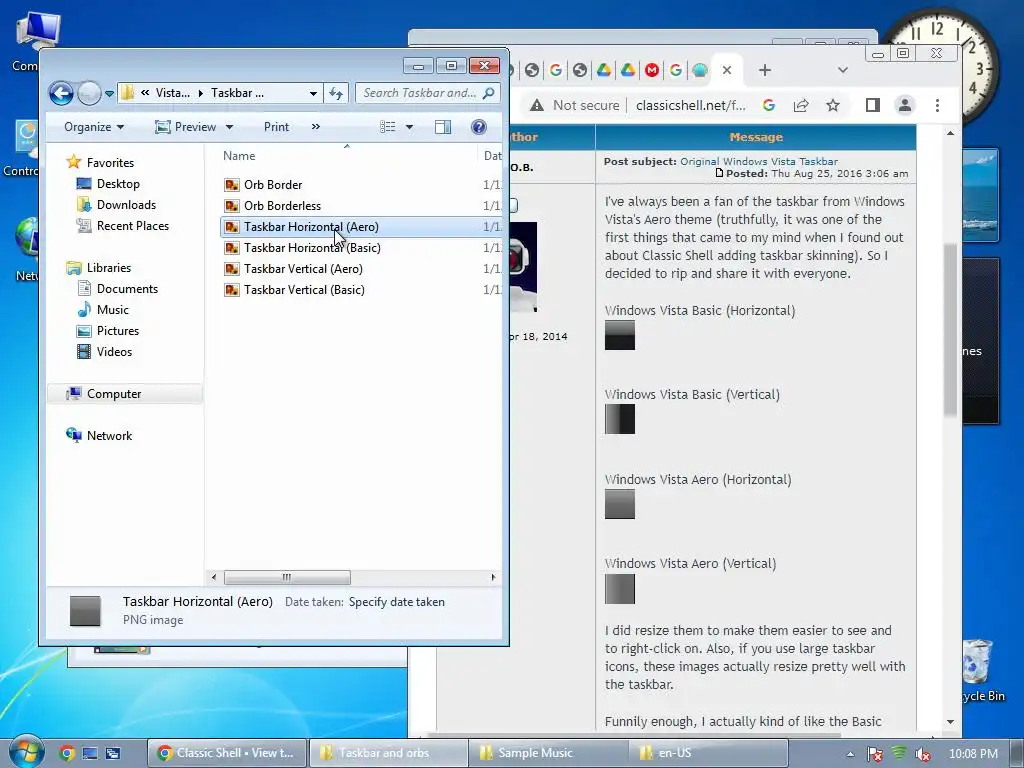Open Explorer Help icon

click(479, 127)
